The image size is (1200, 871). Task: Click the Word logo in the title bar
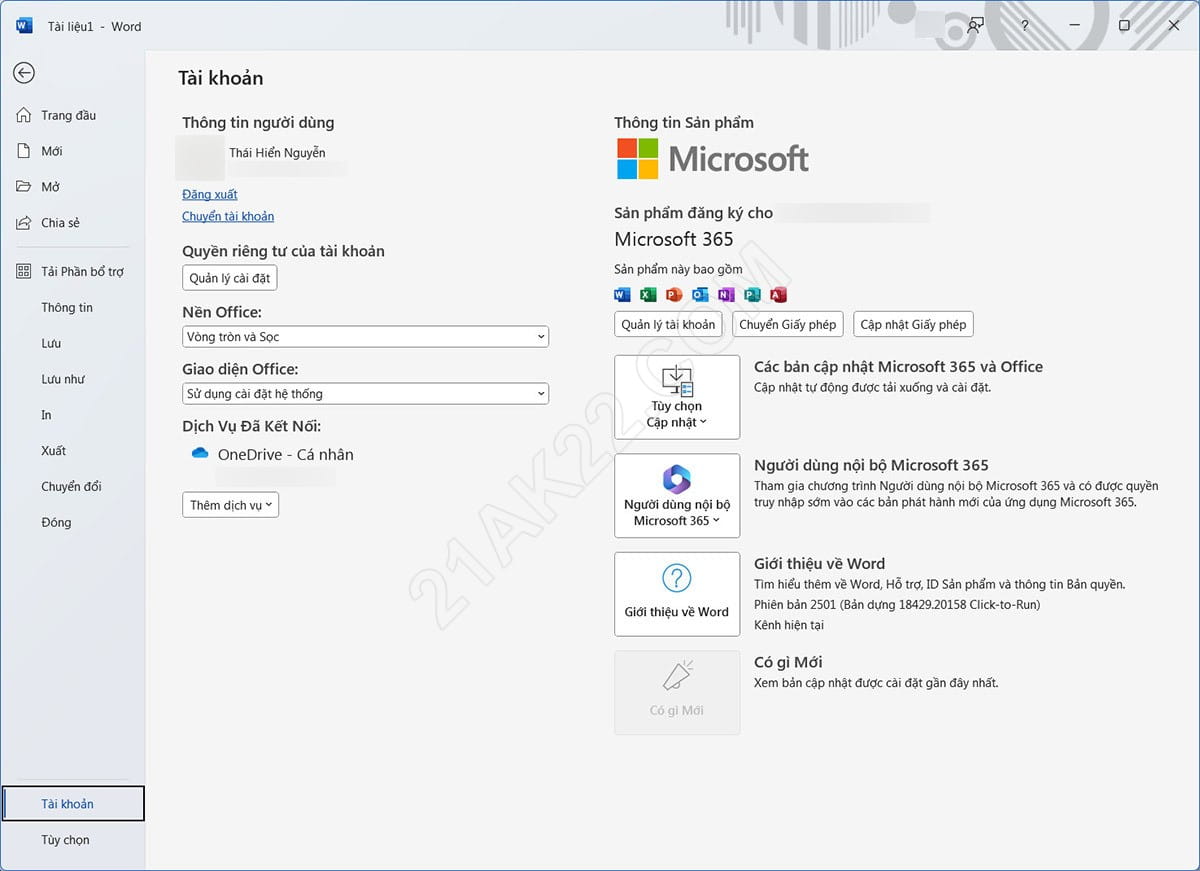point(24,26)
